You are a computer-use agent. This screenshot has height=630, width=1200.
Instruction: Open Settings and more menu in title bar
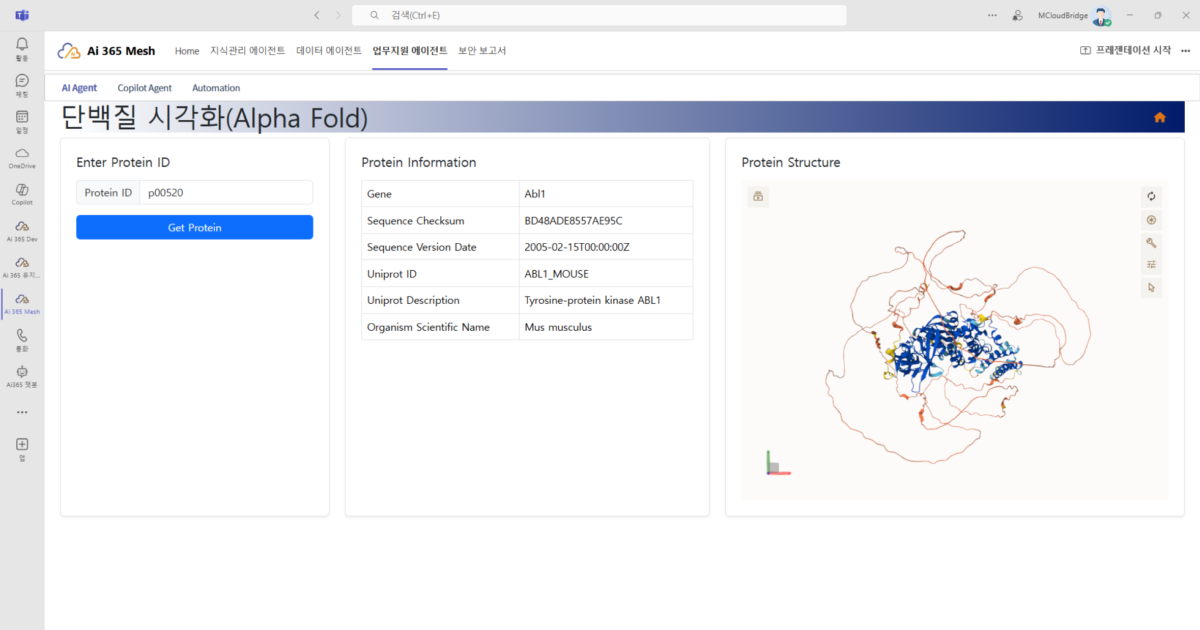(x=992, y=15)
